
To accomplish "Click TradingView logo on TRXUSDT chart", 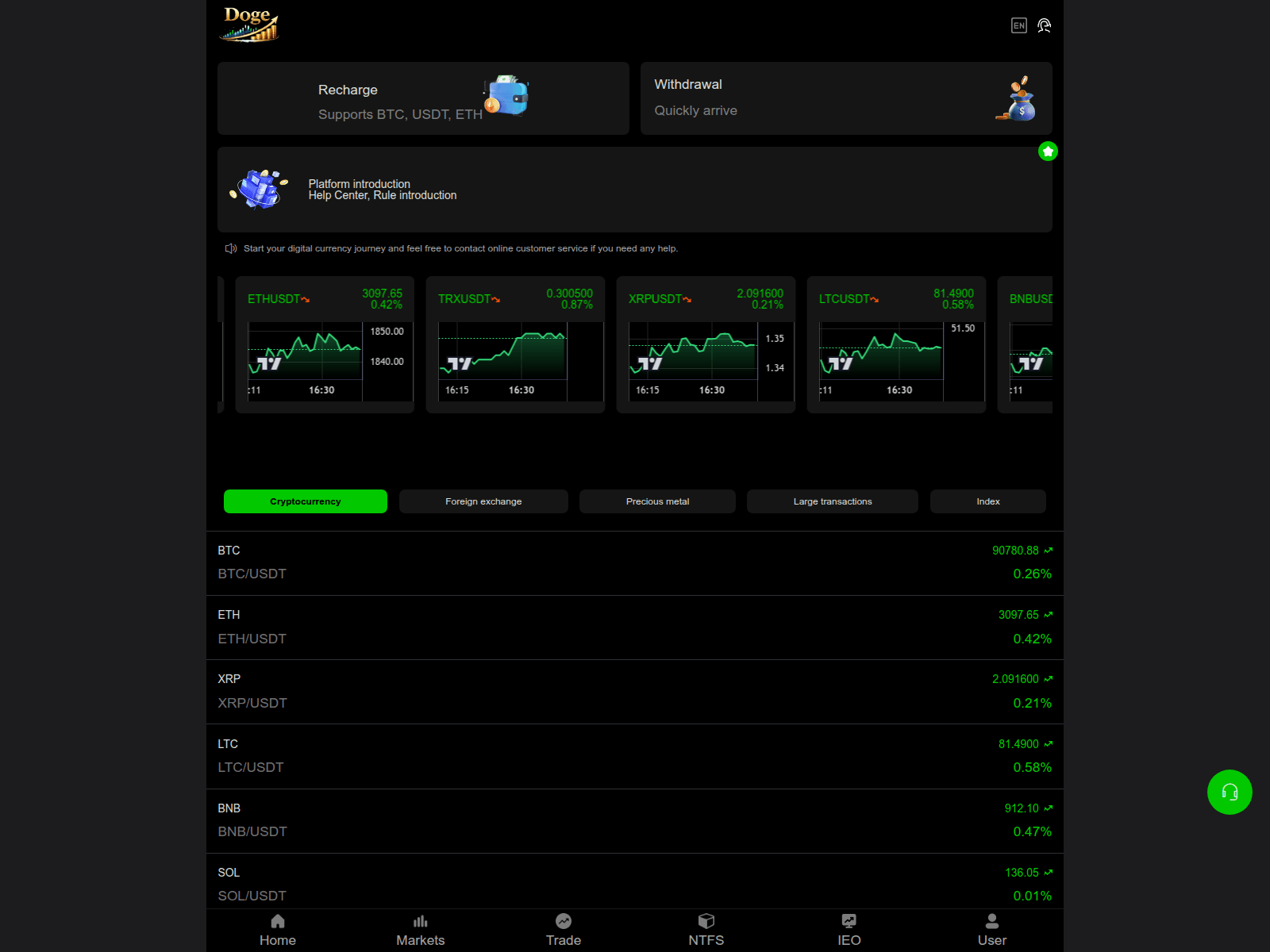I will pyautogui.click(x=460, y=363).
